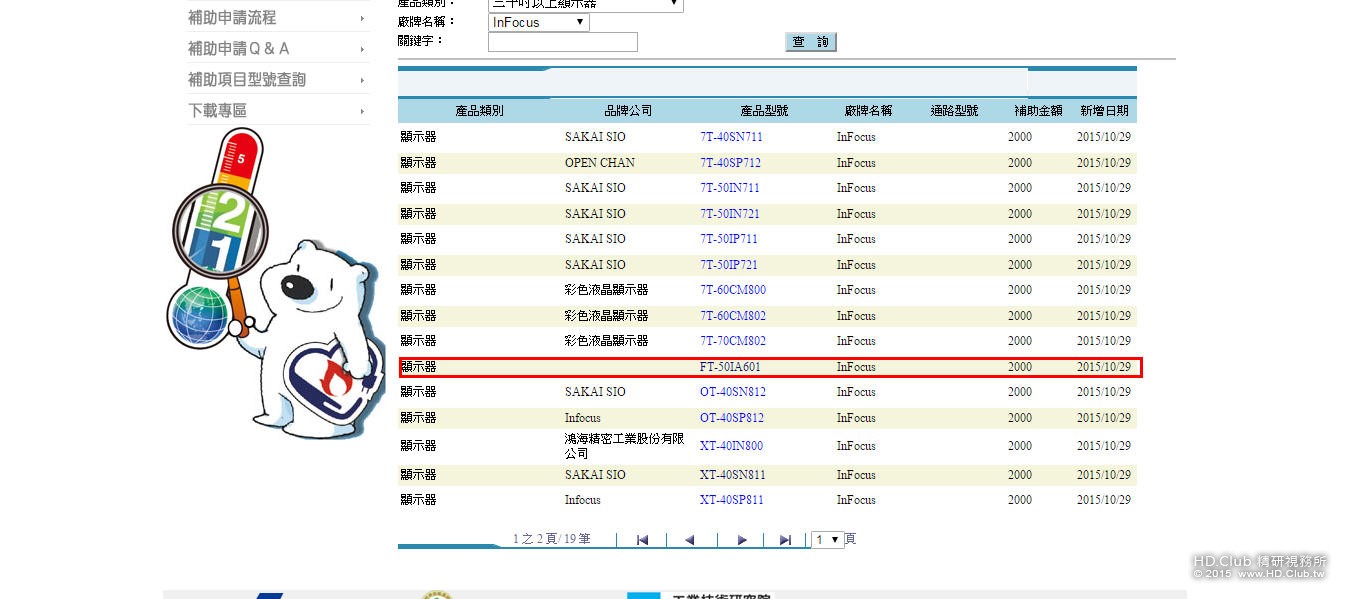Screen dimensions: 1349x599
Task: Open model link XT-40IN800
Action: (731, 446)
